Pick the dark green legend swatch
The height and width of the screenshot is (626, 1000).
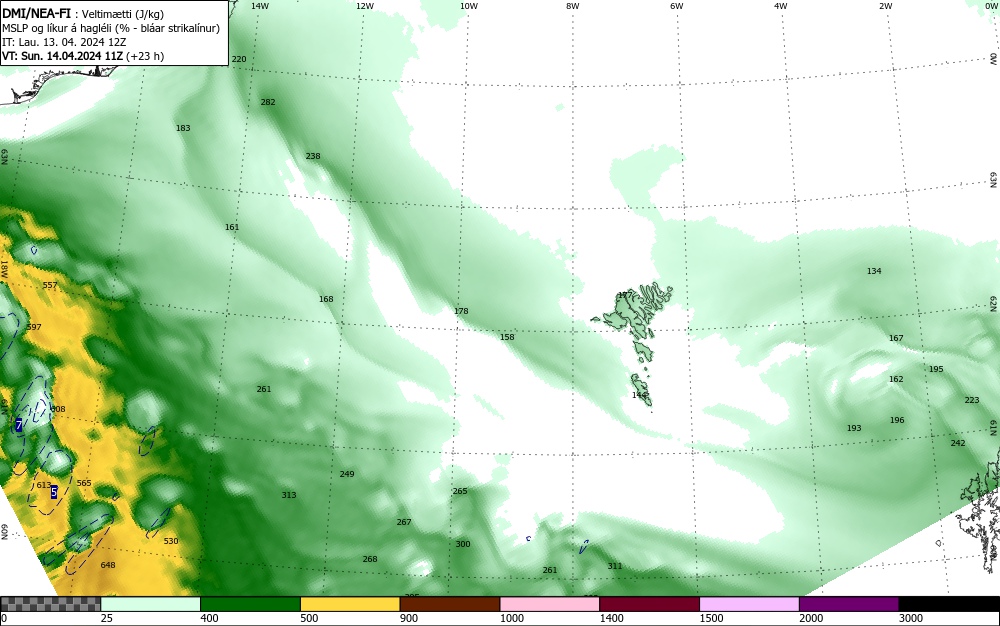coord(250,604)
